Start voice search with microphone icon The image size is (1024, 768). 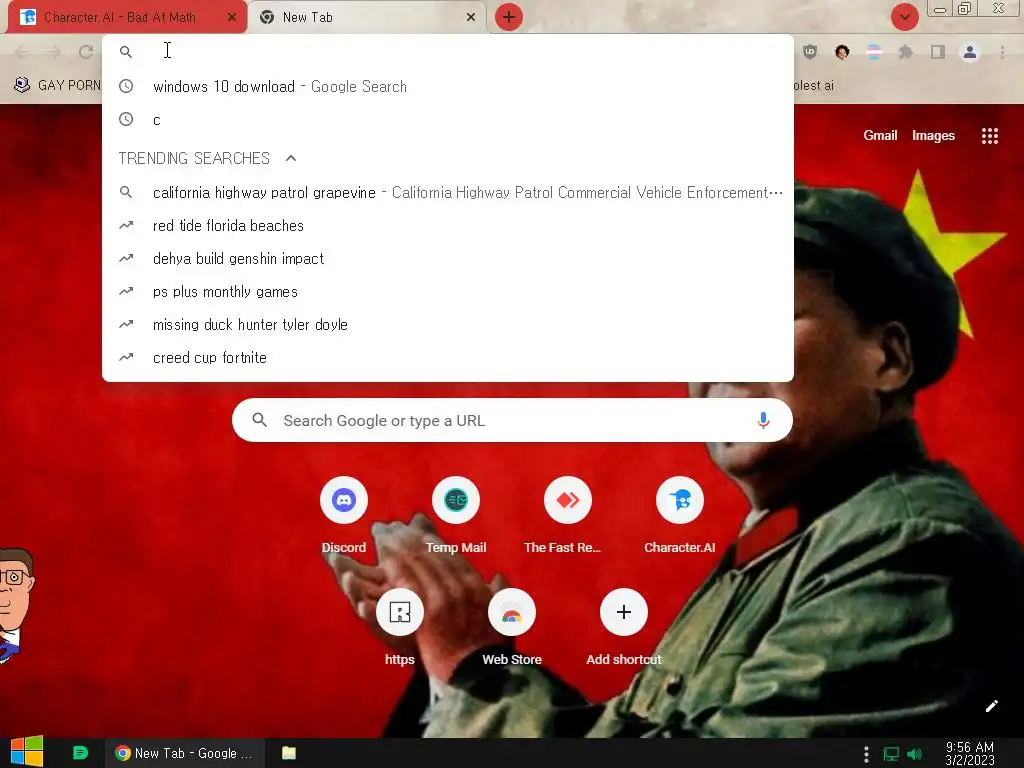tap(763, 420)
